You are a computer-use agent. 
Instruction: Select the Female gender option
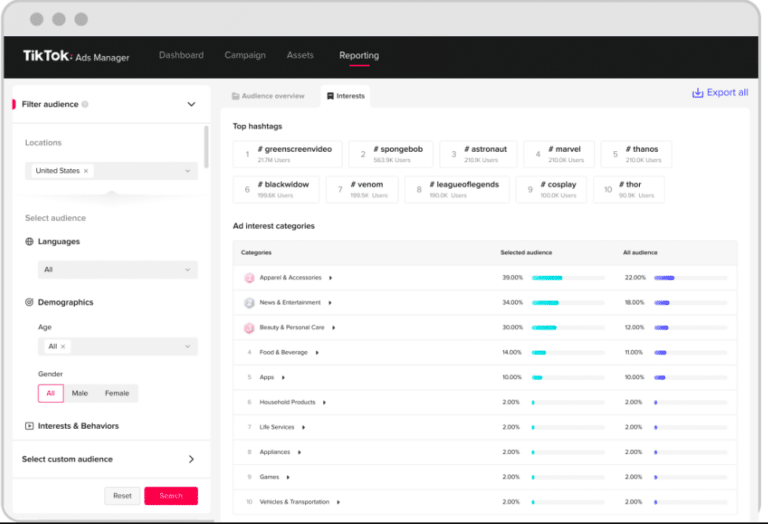117,393
